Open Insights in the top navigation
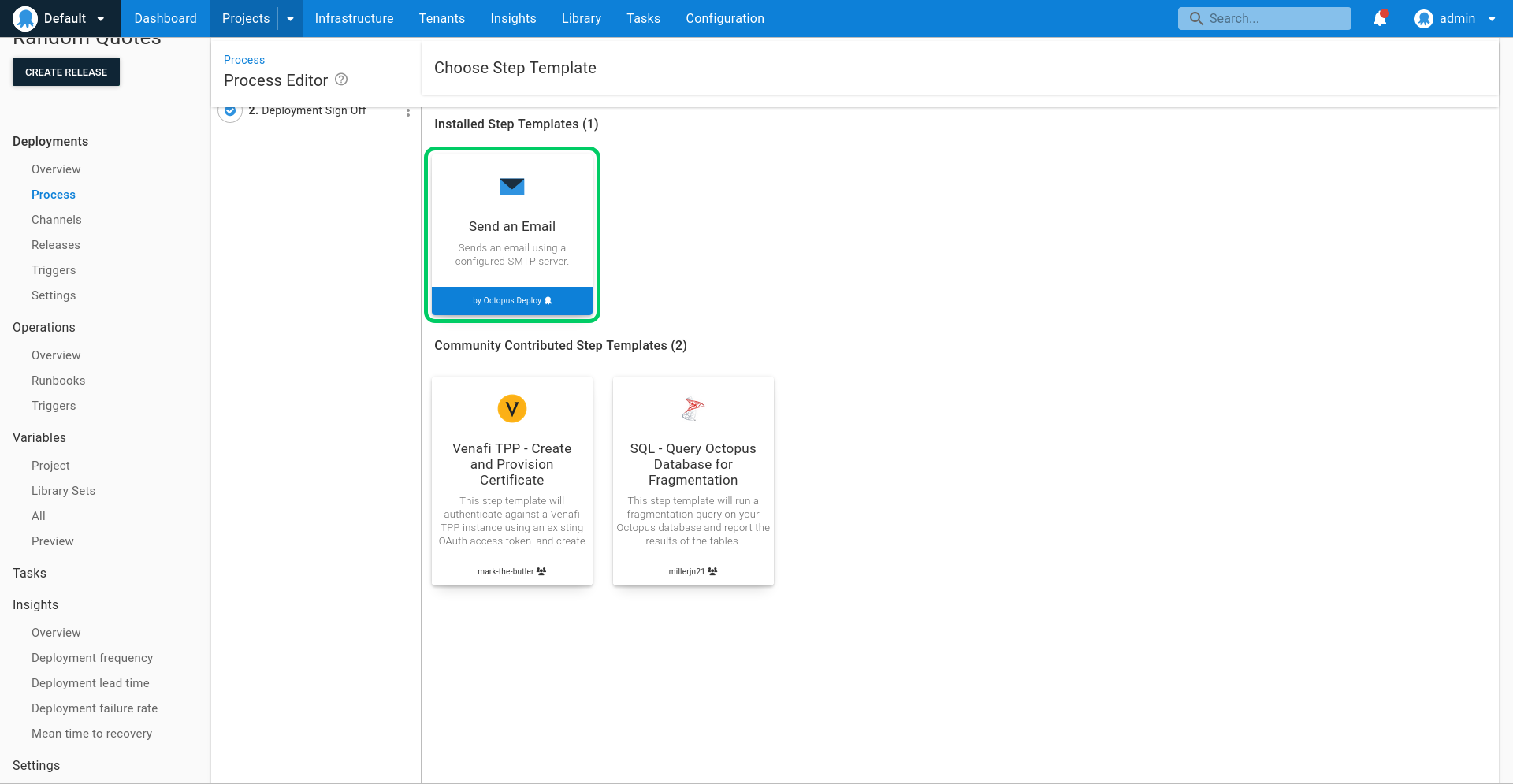This screenshot has width=1513, height=784. 513,18
